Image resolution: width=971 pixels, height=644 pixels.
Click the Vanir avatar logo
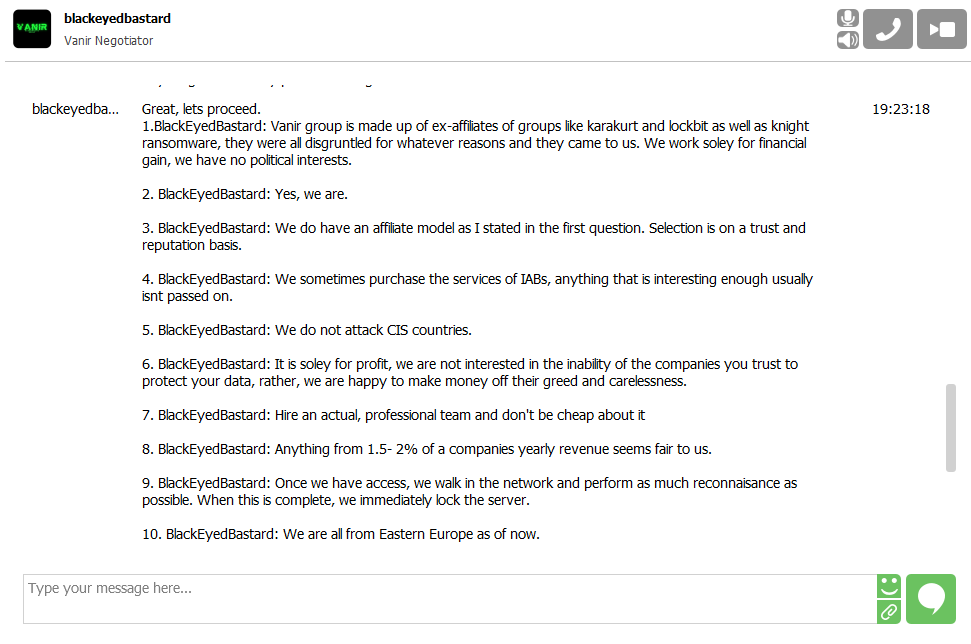tap(32, 29)
